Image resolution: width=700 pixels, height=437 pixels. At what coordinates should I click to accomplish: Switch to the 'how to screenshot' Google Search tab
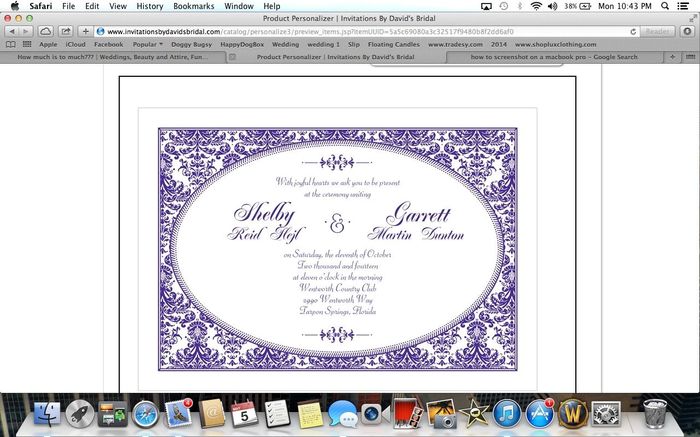click(x=554, y=57)
